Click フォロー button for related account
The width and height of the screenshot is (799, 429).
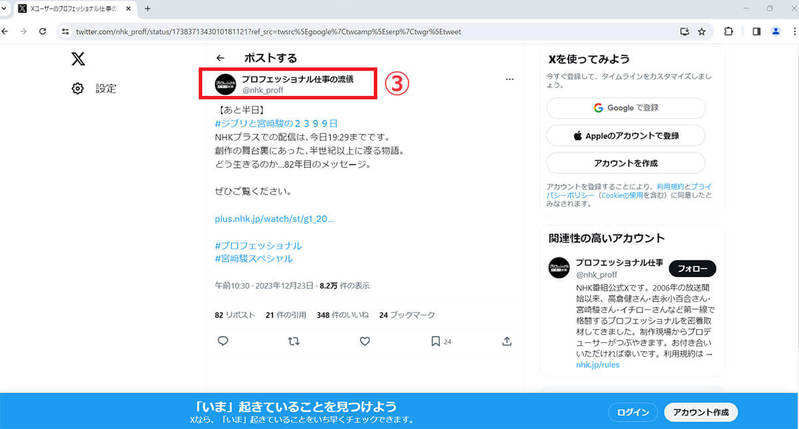(692, 269)
